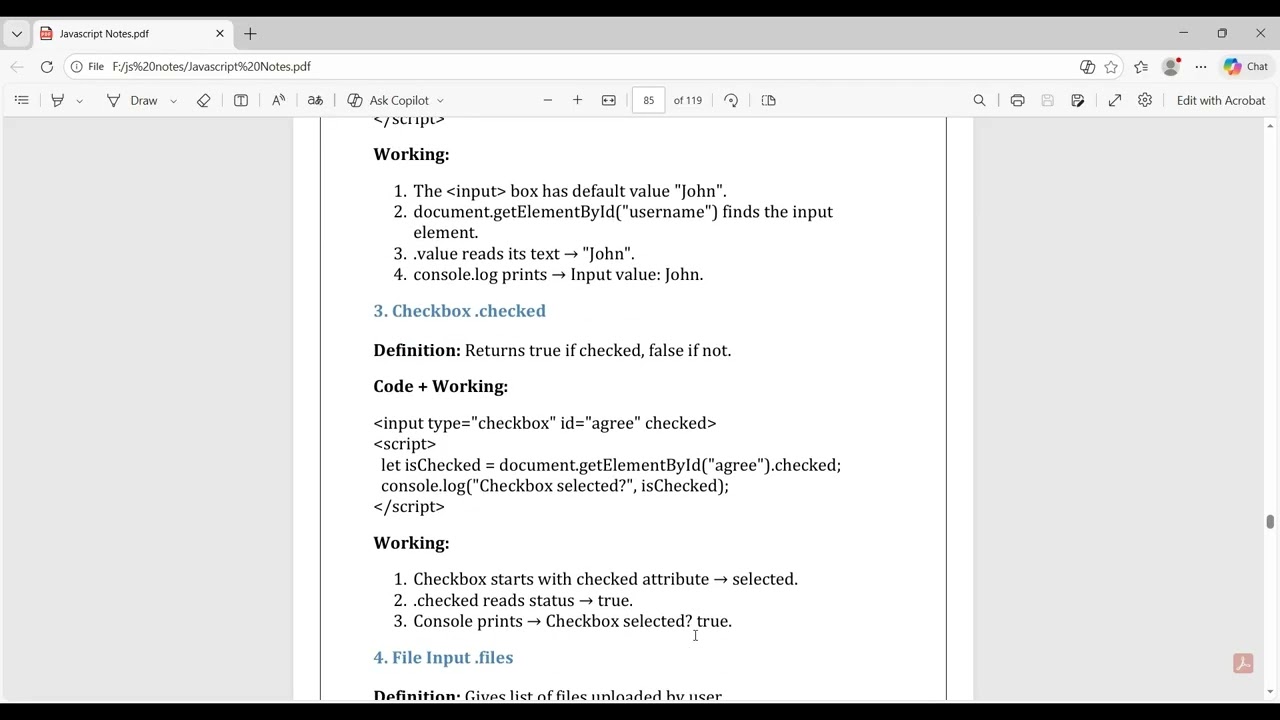The height and width of the screenshot is (720, 1280).
Task: View site information for the file
Action: [87, 67]
